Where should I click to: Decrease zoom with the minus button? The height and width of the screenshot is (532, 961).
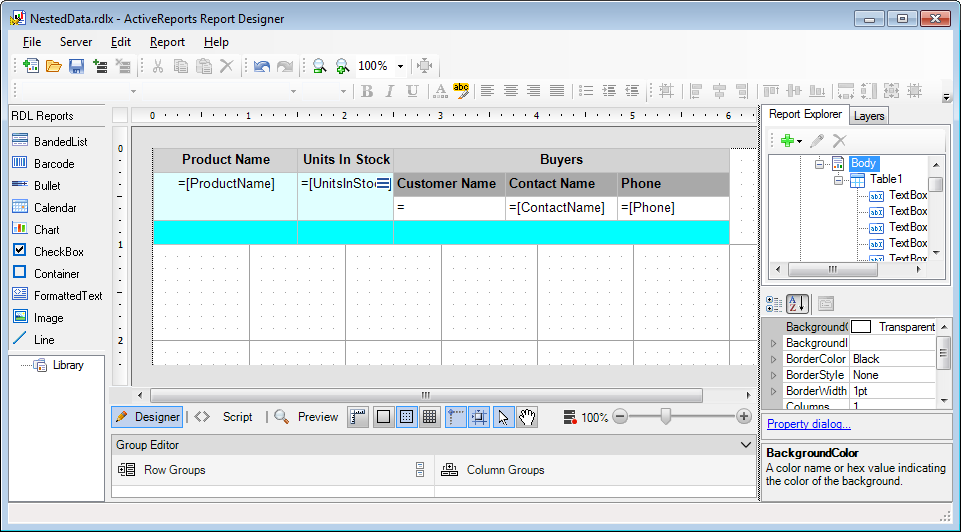click(x=620, y=417)
